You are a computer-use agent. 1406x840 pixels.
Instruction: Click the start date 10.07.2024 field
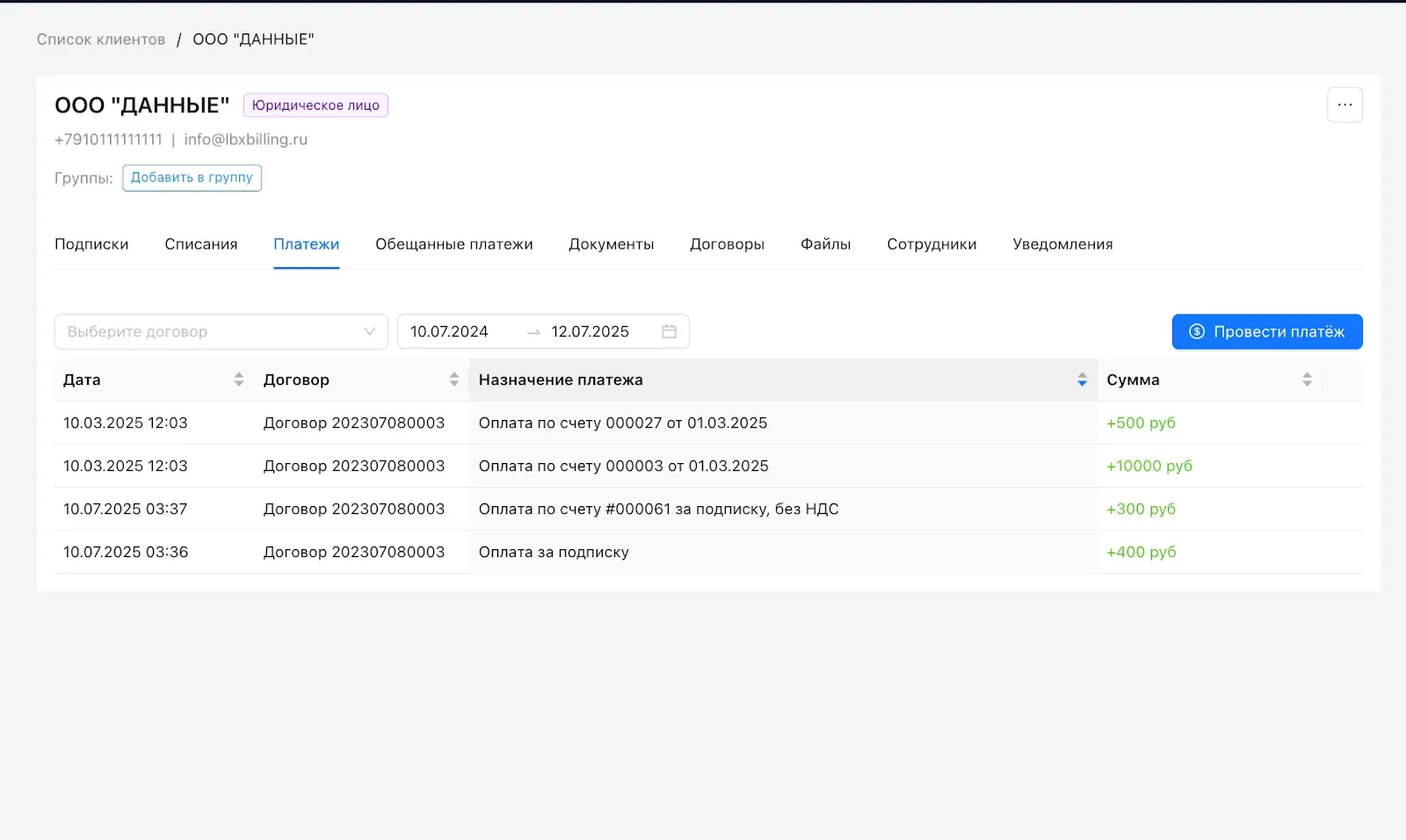(x=449, y=331)
